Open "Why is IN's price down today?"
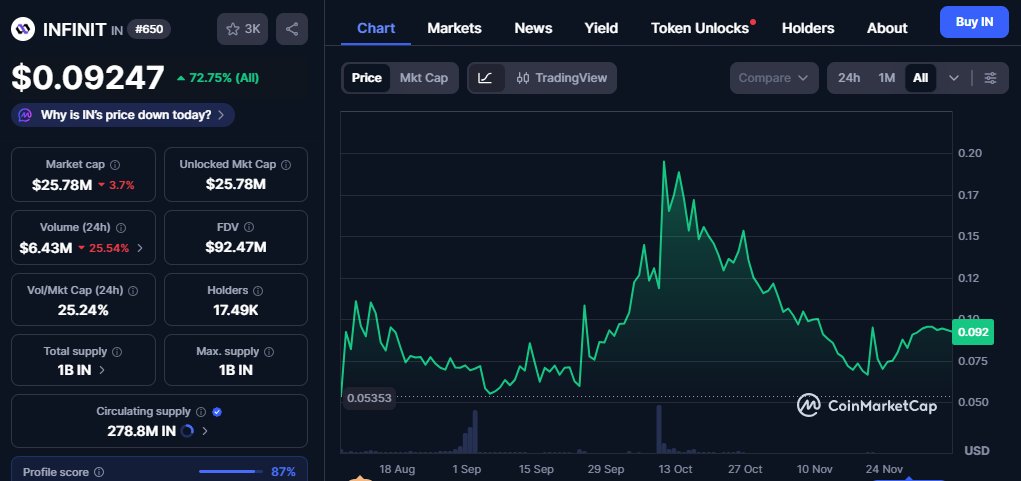 pyautogui.click(x=123, y=115)
